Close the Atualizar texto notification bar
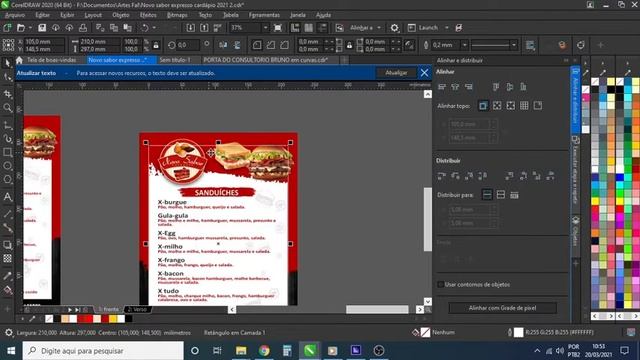640x360 pixels. (x=424, y=73)
